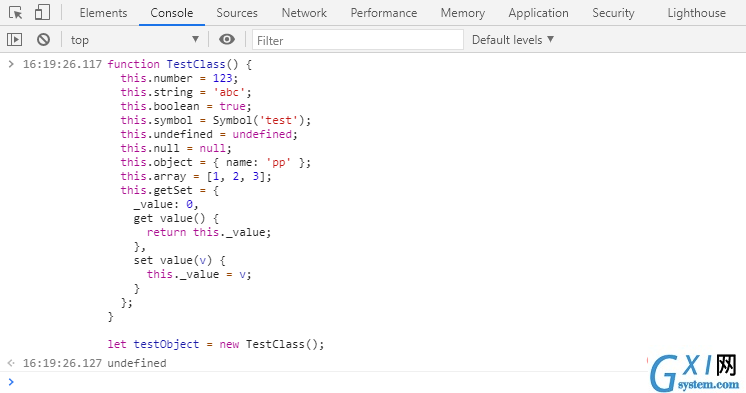The image size is (746, 393).
Task: Open the Application tab
Action: click(x=538, y=13)
